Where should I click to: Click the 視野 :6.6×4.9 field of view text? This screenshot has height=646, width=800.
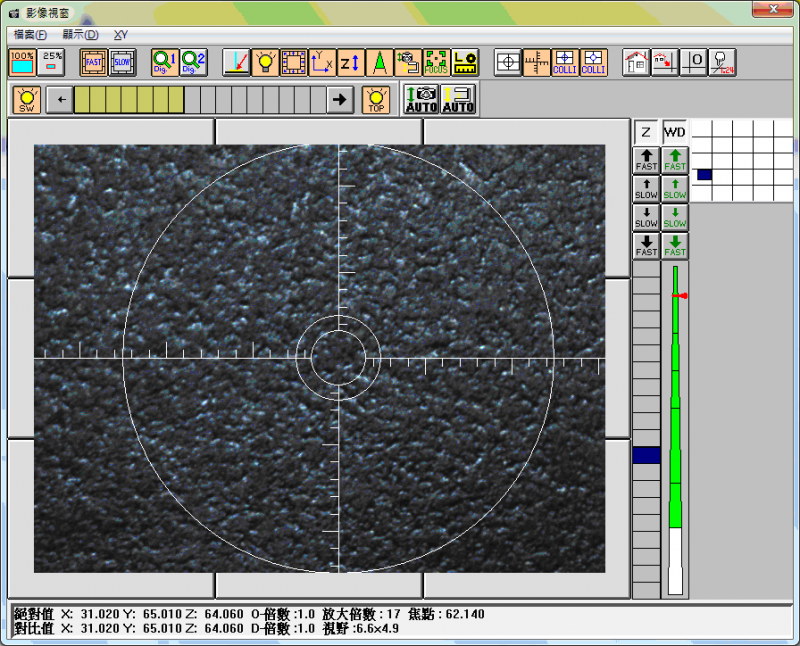pyautogui.click(x=360, y=629)
